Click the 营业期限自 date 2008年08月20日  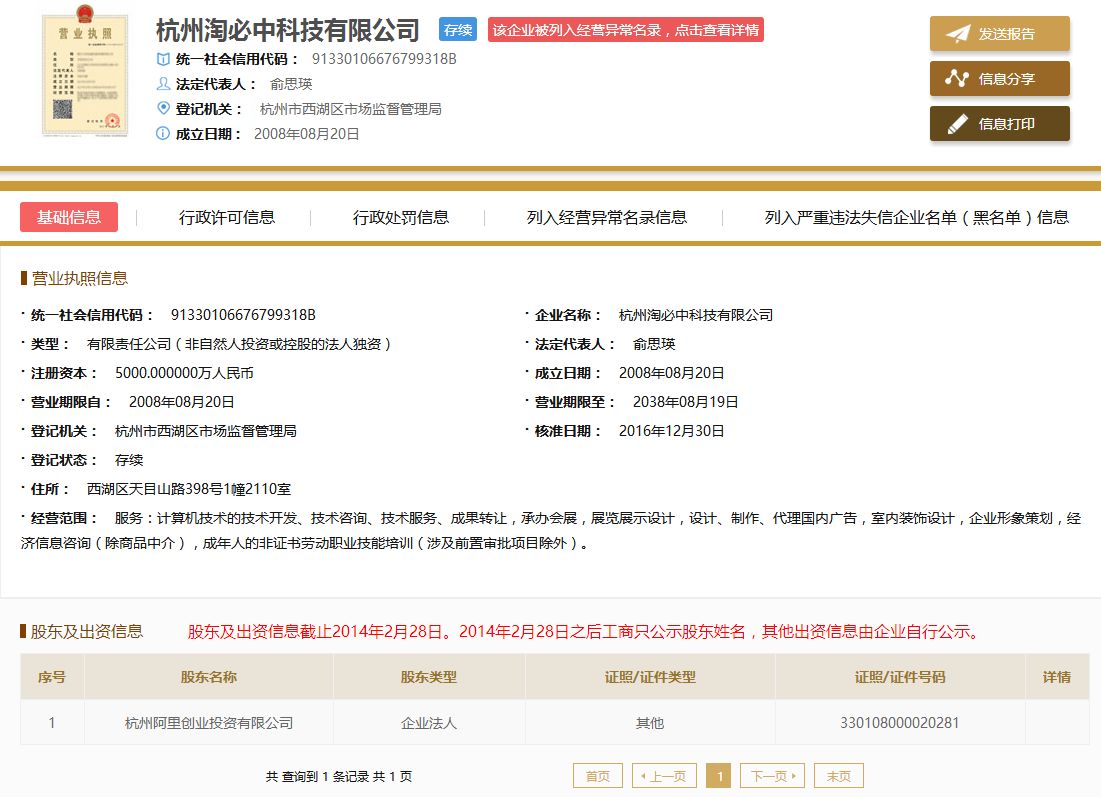point(181,402)
